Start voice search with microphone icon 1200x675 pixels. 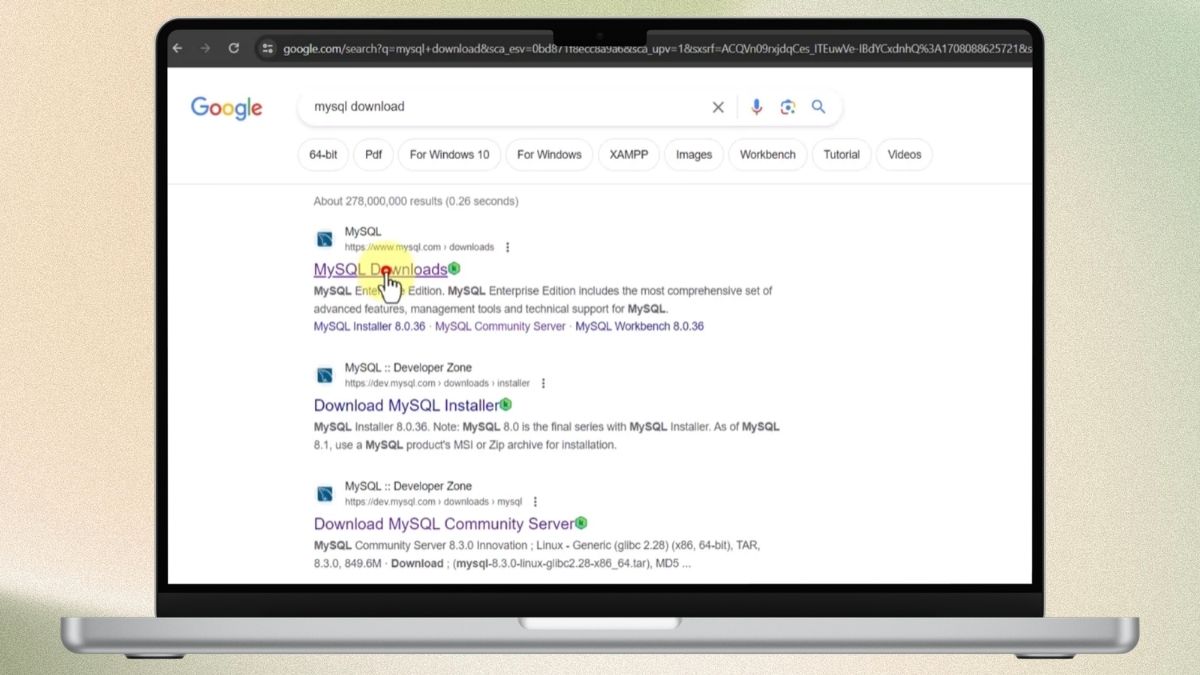click(757, 107)
